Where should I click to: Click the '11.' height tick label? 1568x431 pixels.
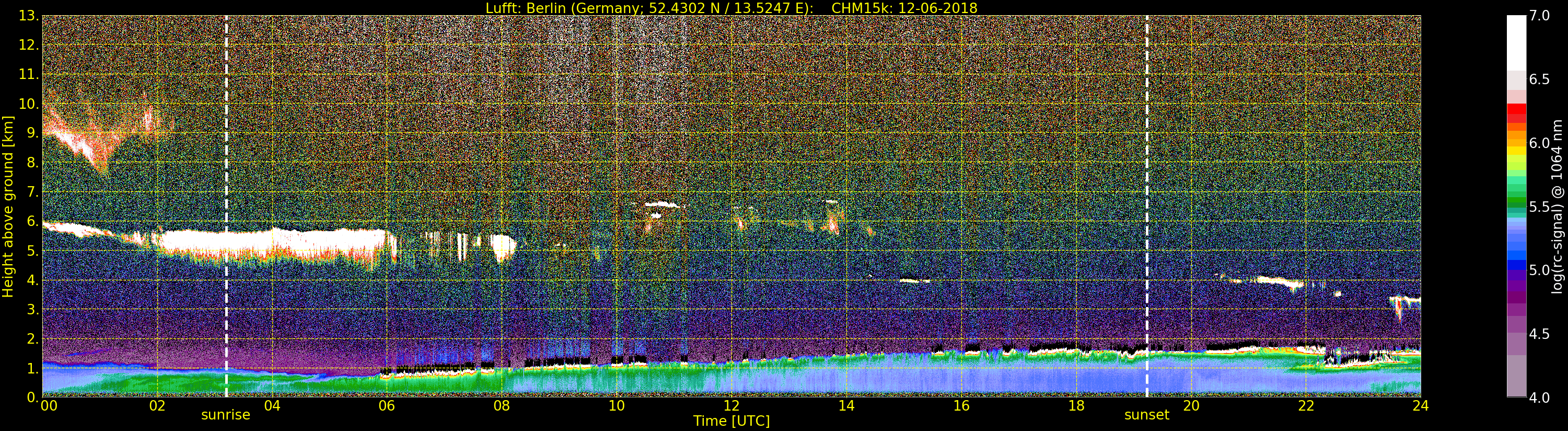pos(29,74)
